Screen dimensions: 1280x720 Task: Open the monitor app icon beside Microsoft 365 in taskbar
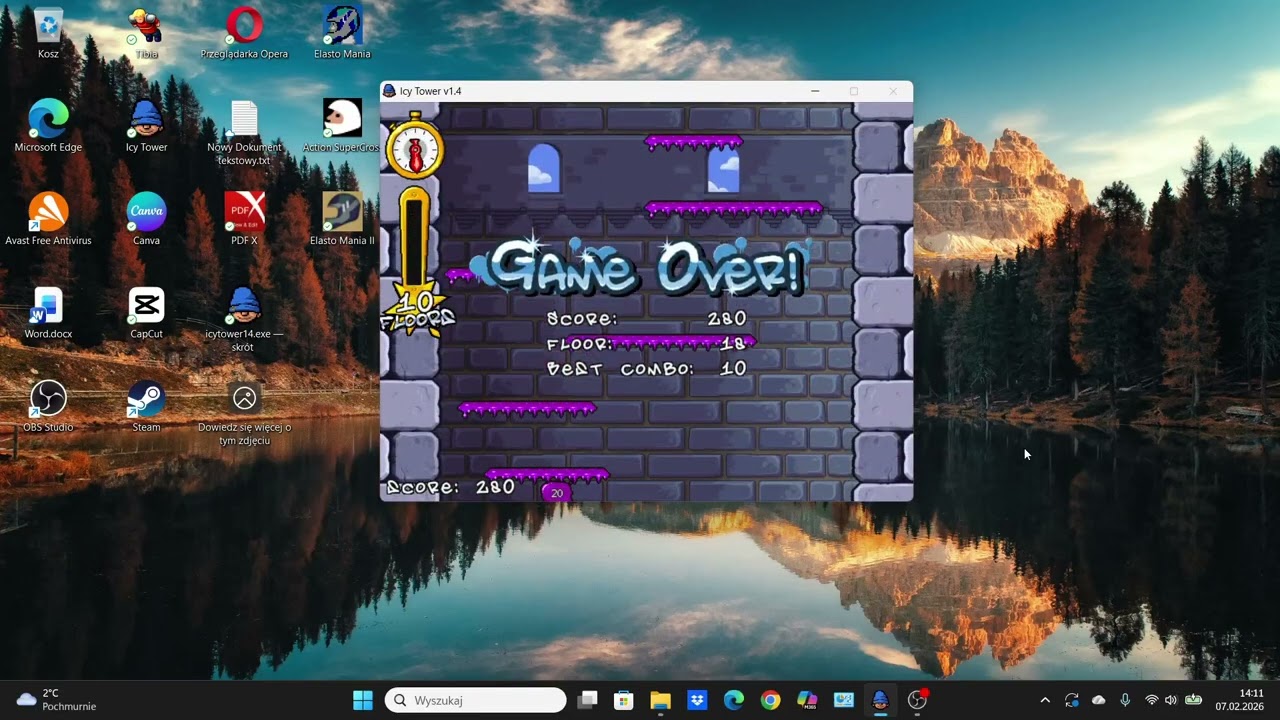[x=844, y=700]
